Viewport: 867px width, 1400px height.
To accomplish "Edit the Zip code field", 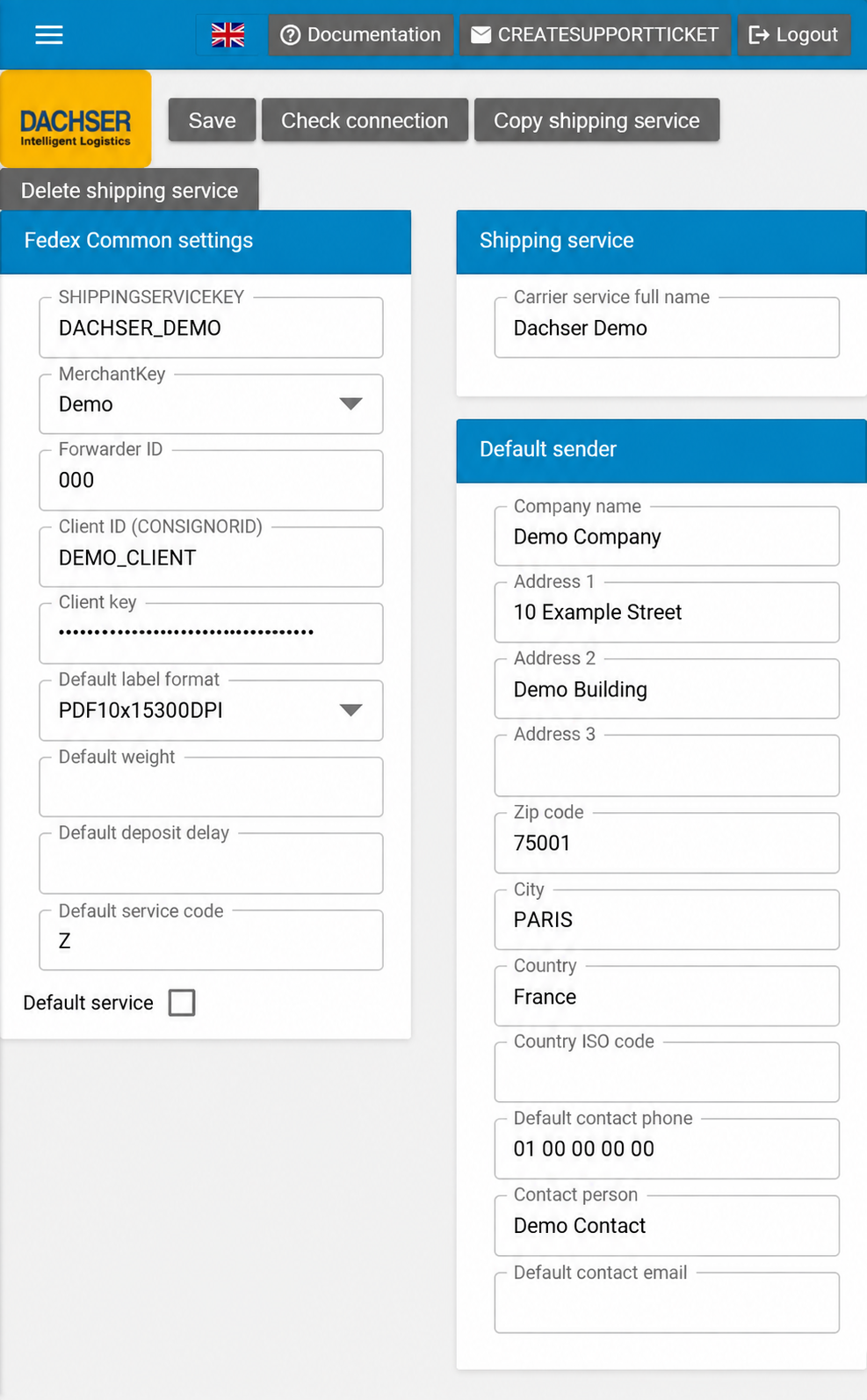I will 667,843.
